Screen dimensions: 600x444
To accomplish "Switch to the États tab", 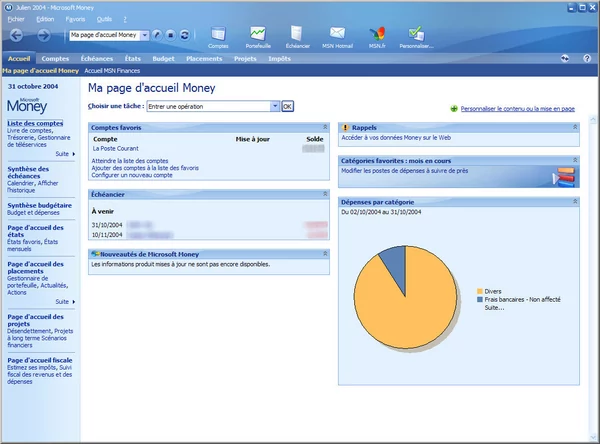I will [133, 59].
